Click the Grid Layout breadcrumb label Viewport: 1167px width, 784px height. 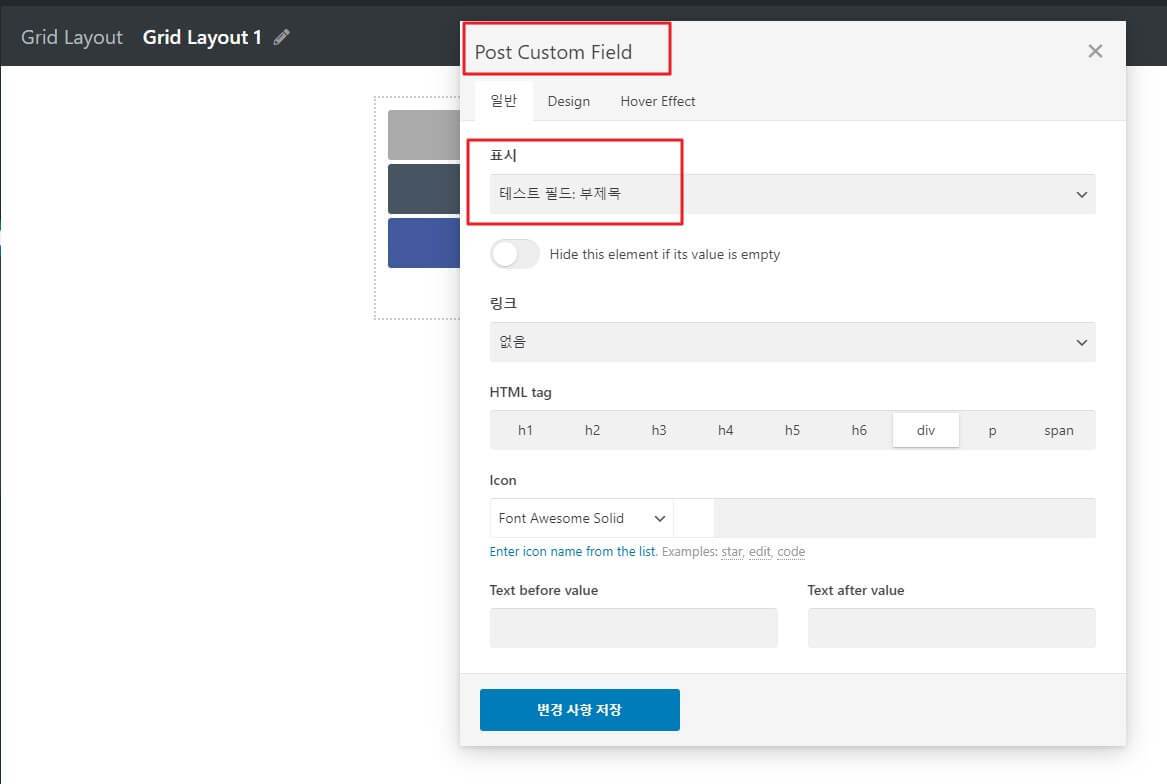click(x=71, y=37)
